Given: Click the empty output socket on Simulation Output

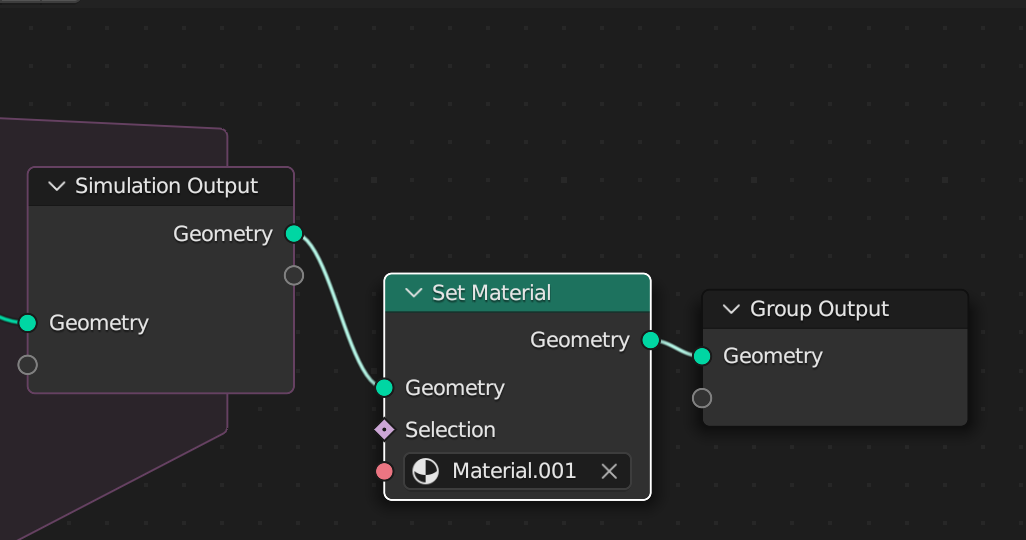Looking at the screenshot, I should (x=294, y=275).
